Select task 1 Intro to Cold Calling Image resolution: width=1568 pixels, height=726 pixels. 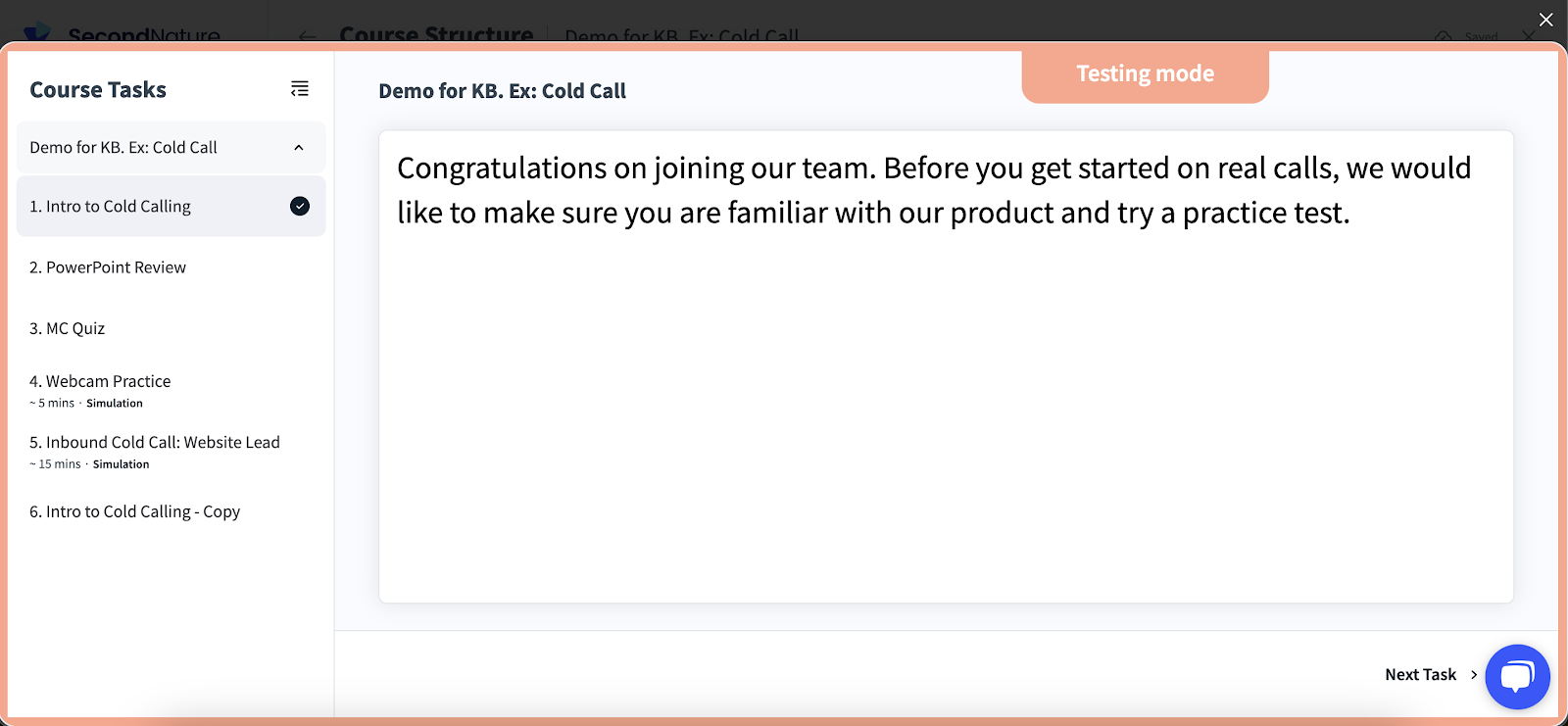[x=111, y=207]
